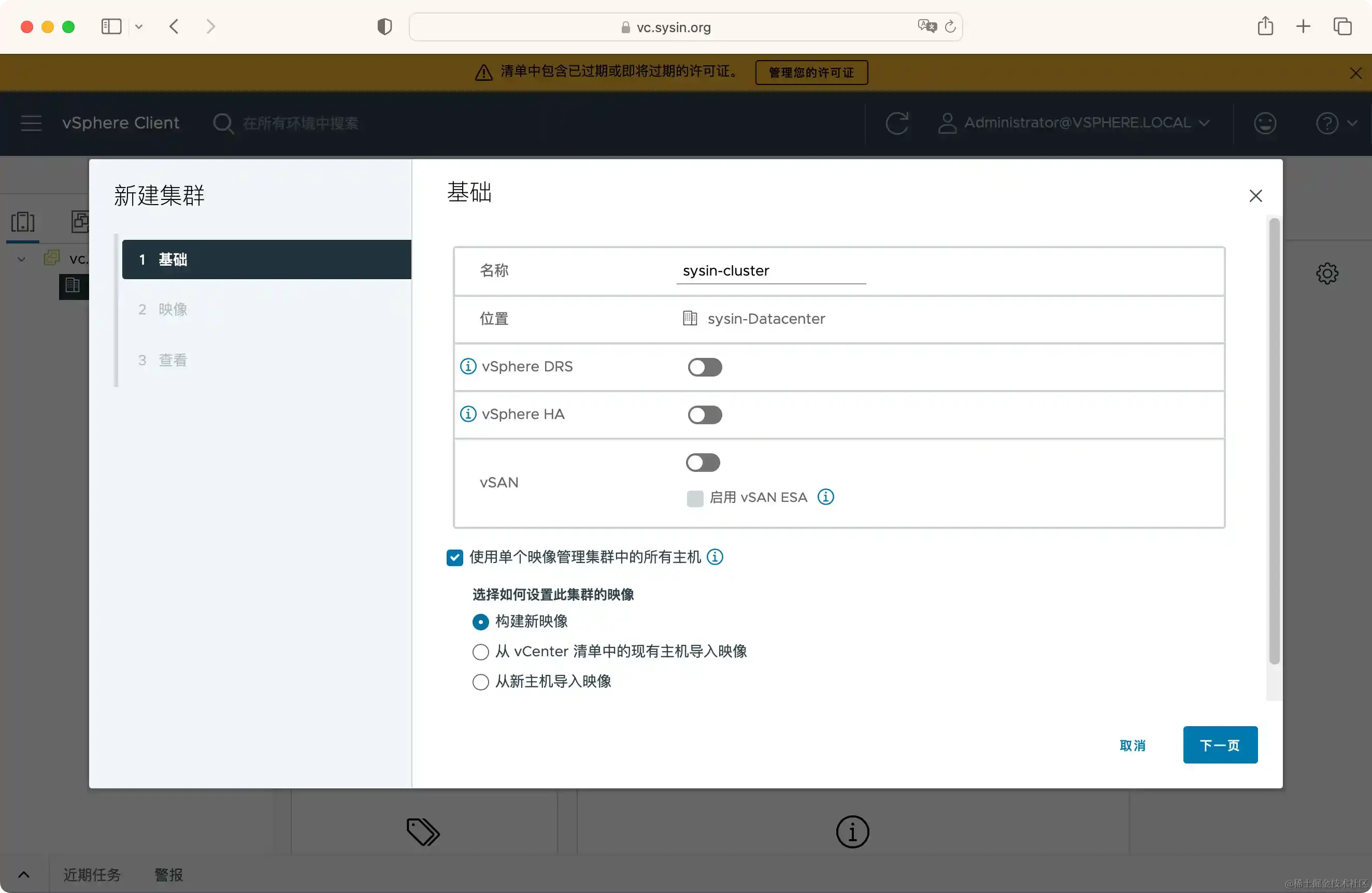
Task: Click the vSphere Client refresh icon
Action: point(896,123)
